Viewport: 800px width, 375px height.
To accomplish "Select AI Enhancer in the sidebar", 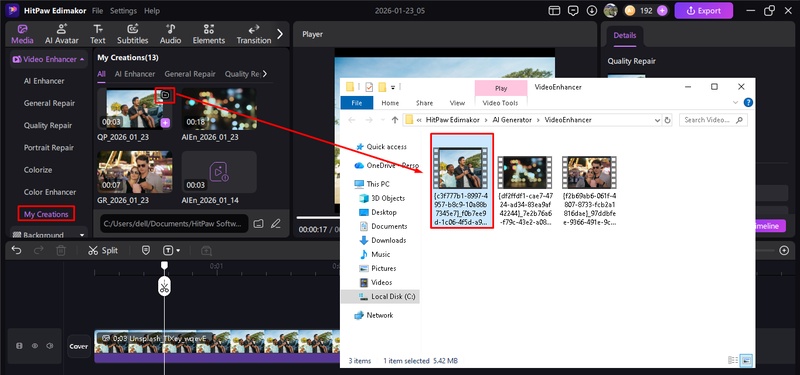I will pyautogui.click(x=44, y=81).
